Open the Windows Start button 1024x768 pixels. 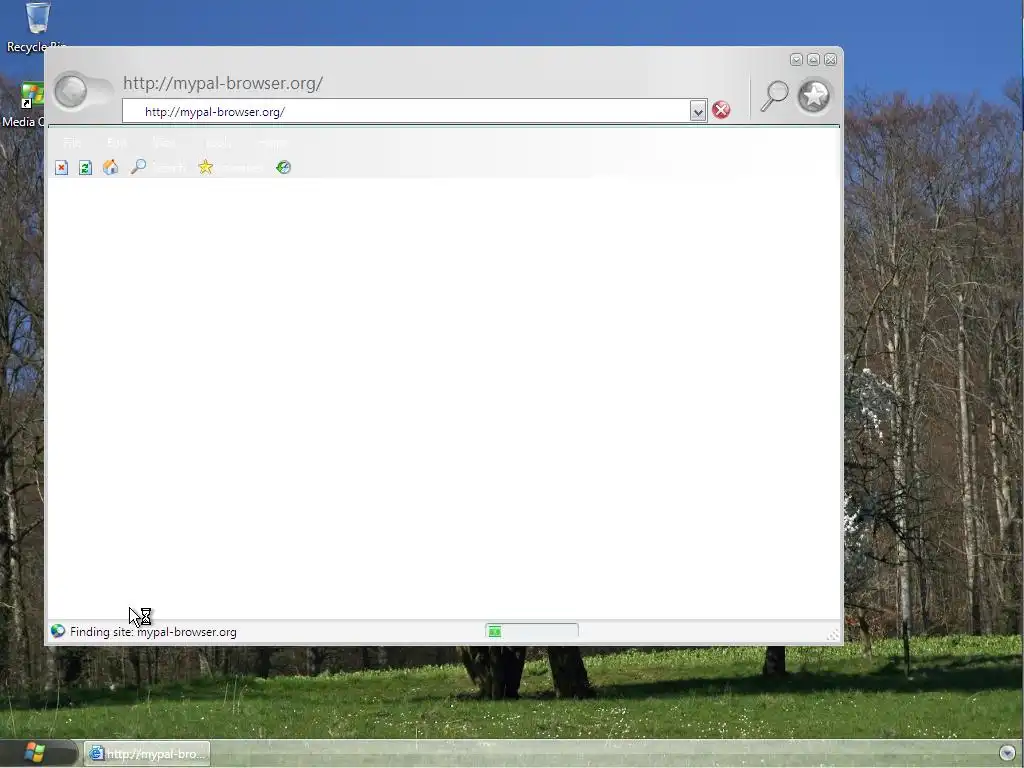pyautogui.click(x=35, y=752)
